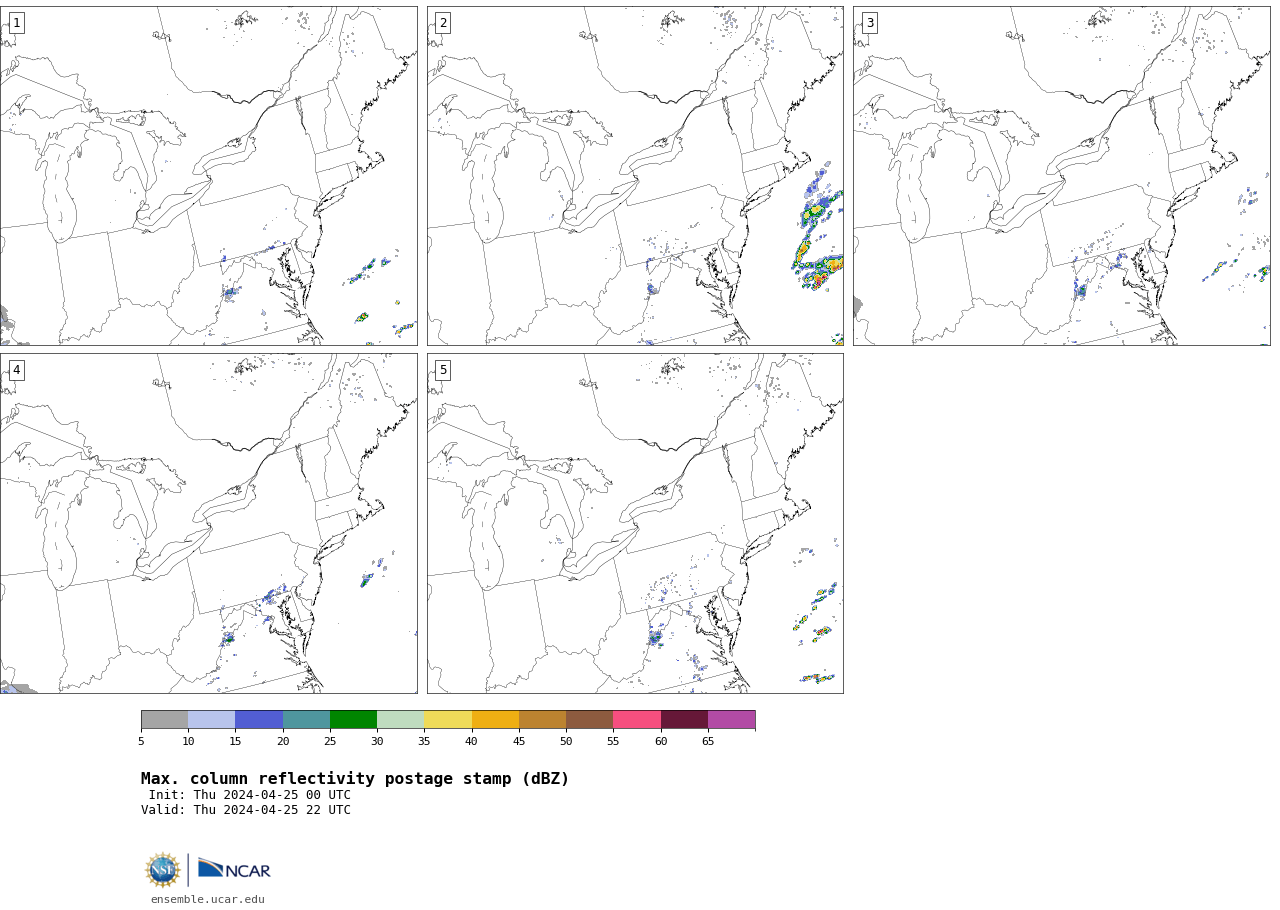Screen dimensions: 1280x910
Task: Click the colorbar tick label 65
Action: [708, 741]
